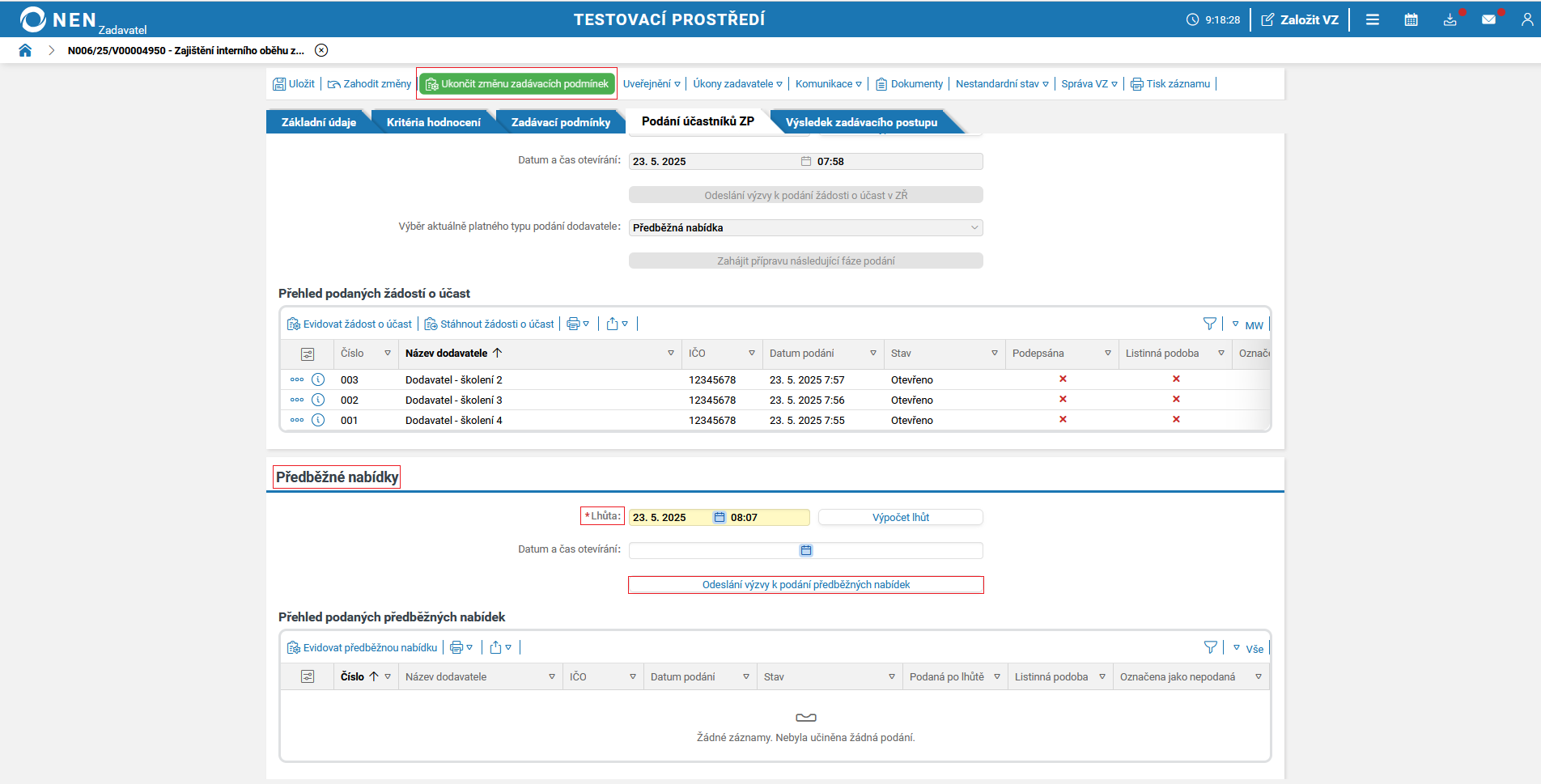
Task: Click the Lhůta date field 23. 5. 2025
Action: tap(670, 517)
